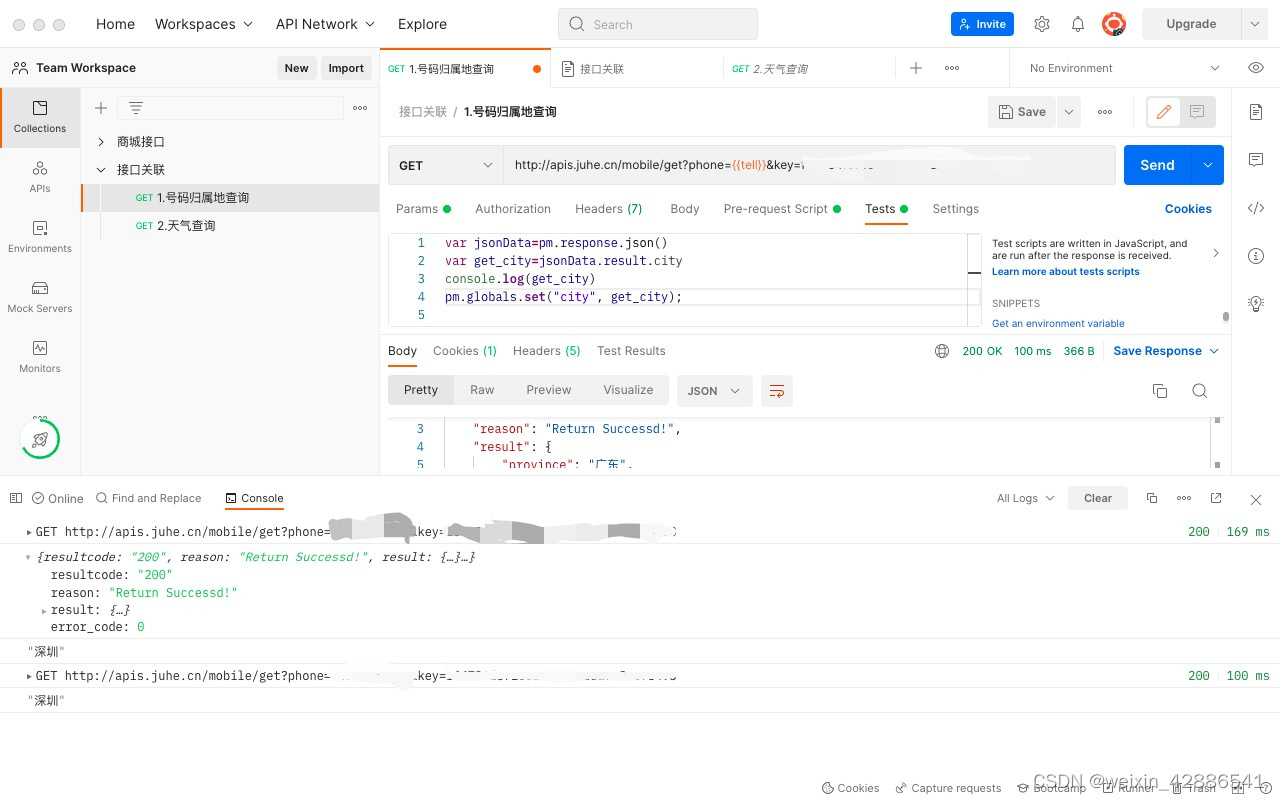Switch to the Params tab

point(423,209)
